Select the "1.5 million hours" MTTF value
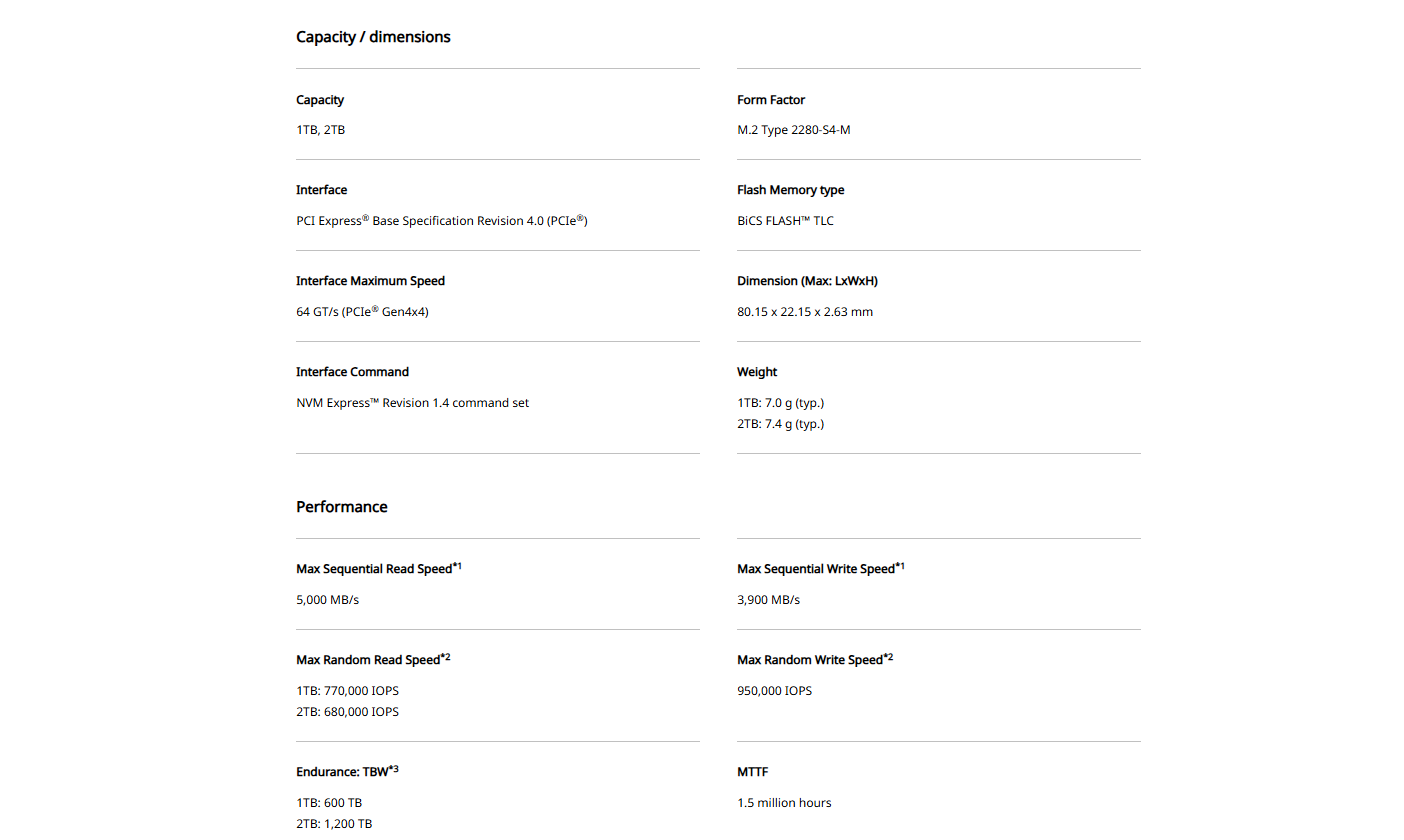 pyautogui.click(x=784, y=803)
